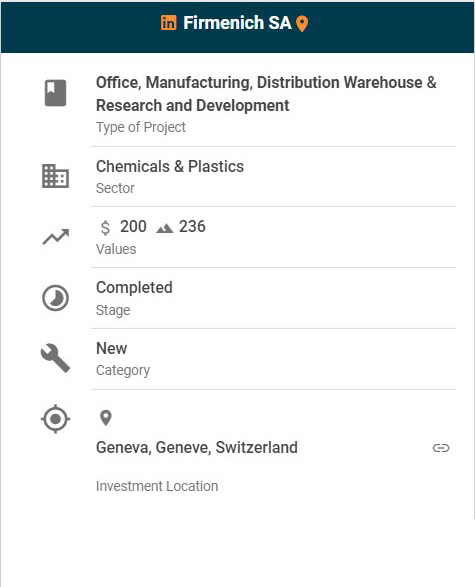Click the Completed stage value

coord(134,288)
